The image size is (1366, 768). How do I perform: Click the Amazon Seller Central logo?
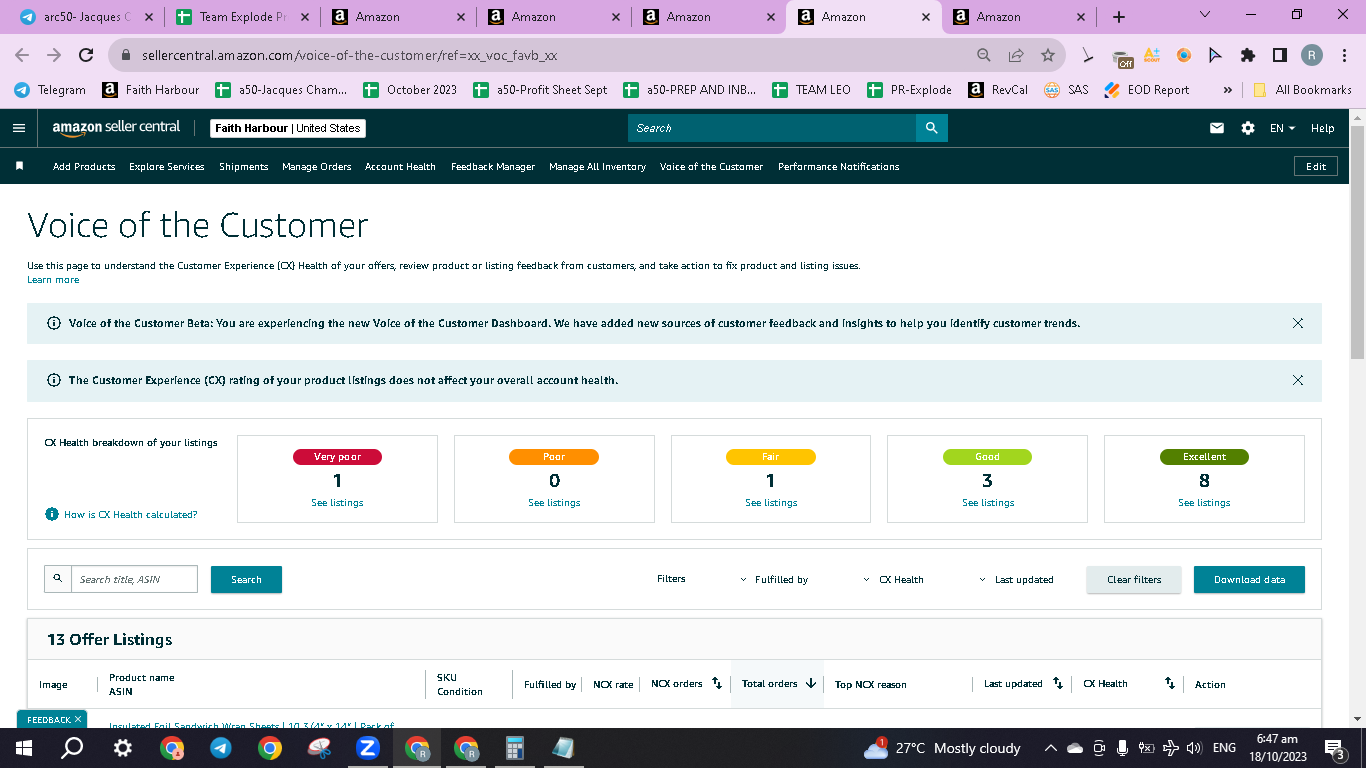tap(116, 128)
